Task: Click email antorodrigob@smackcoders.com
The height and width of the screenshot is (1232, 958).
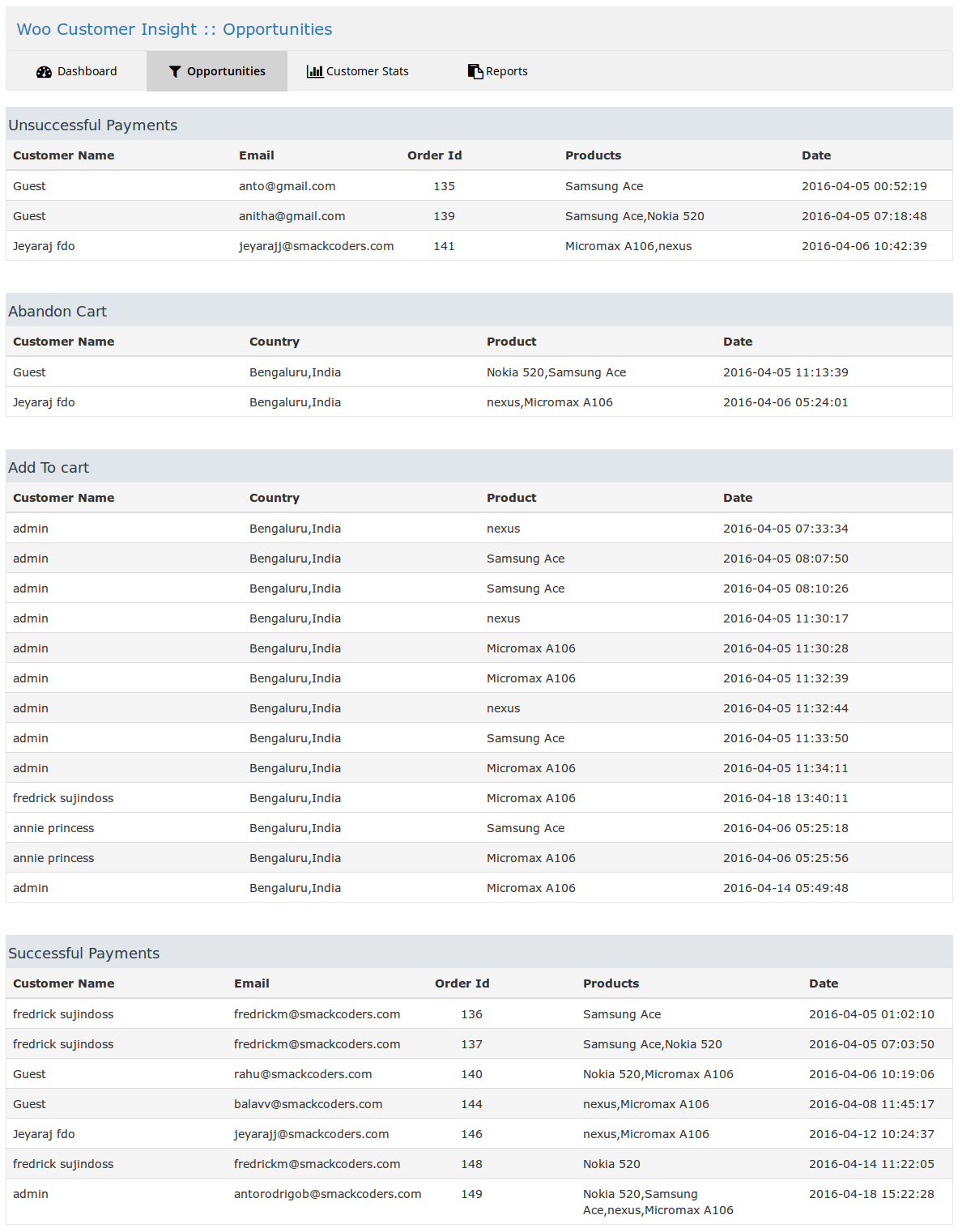Action: pyautogui.click(x=327, y=1194)
